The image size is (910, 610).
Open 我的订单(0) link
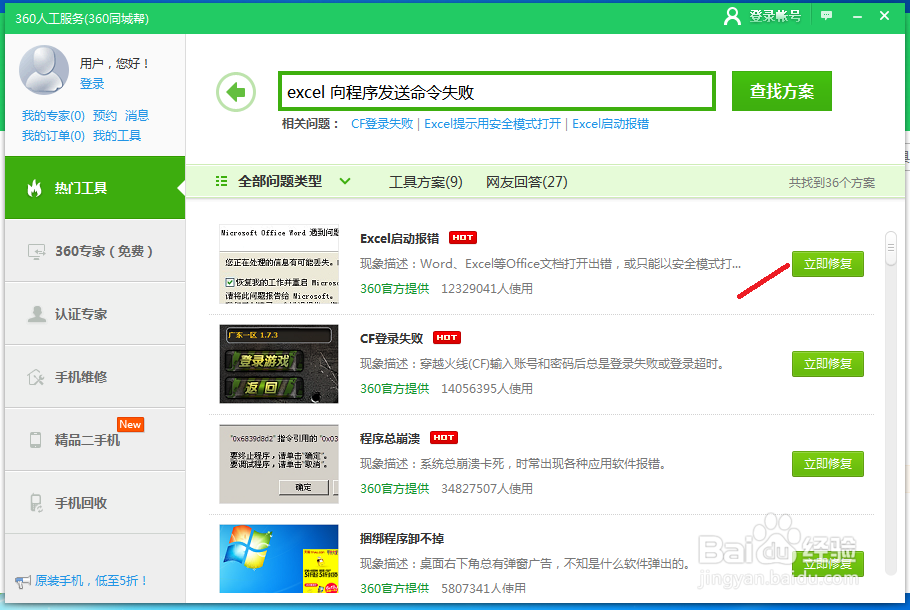pos(53,136)
